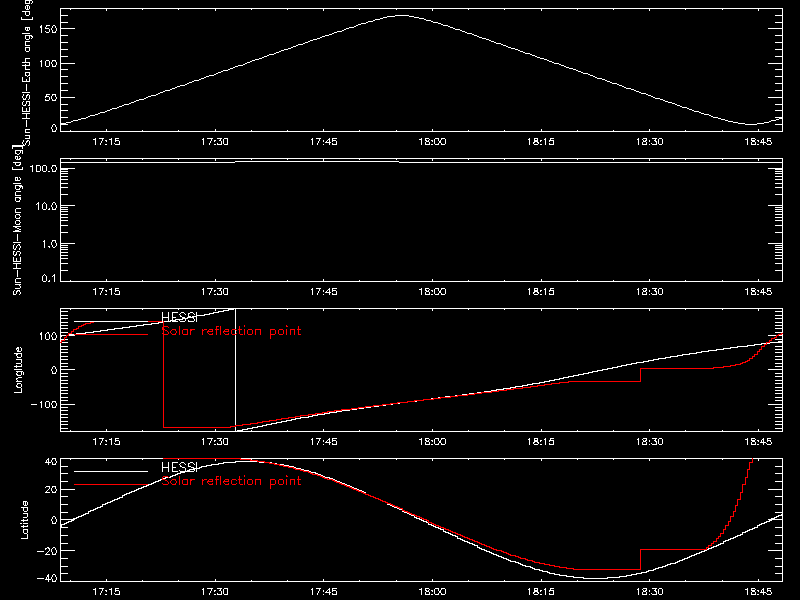Image resolution: width=800 pixels, height=600 pixels.
Task: Click the '50' tick label in the Earth angle plot
Action: (51, 97)
